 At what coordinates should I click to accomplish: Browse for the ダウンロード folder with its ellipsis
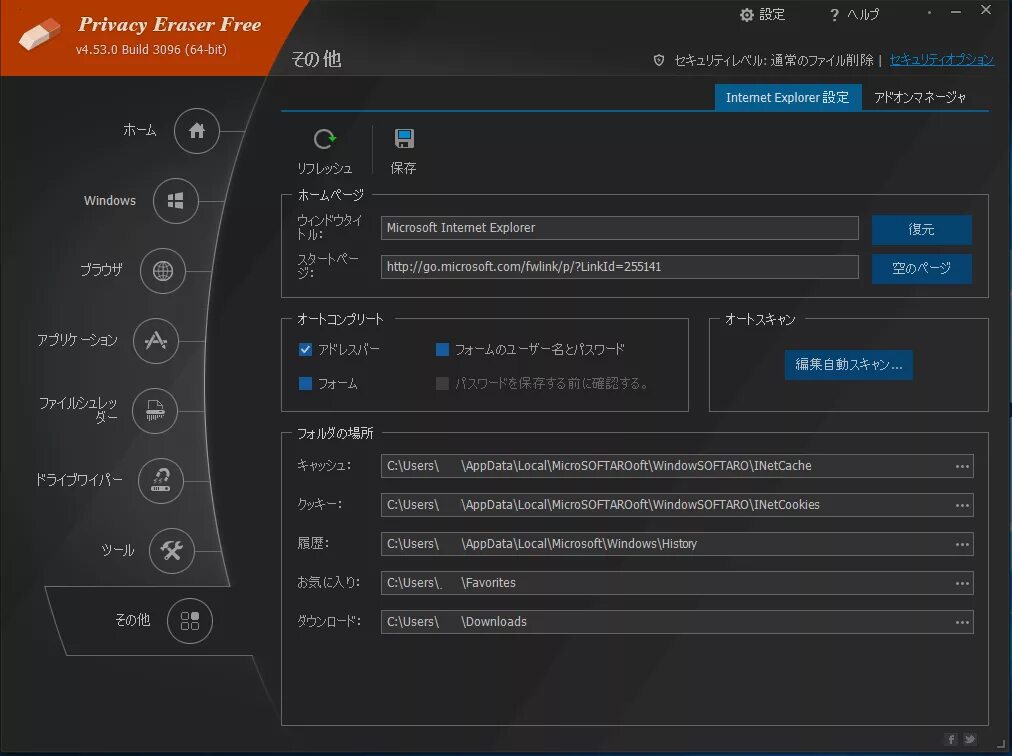tap(962, 622)
